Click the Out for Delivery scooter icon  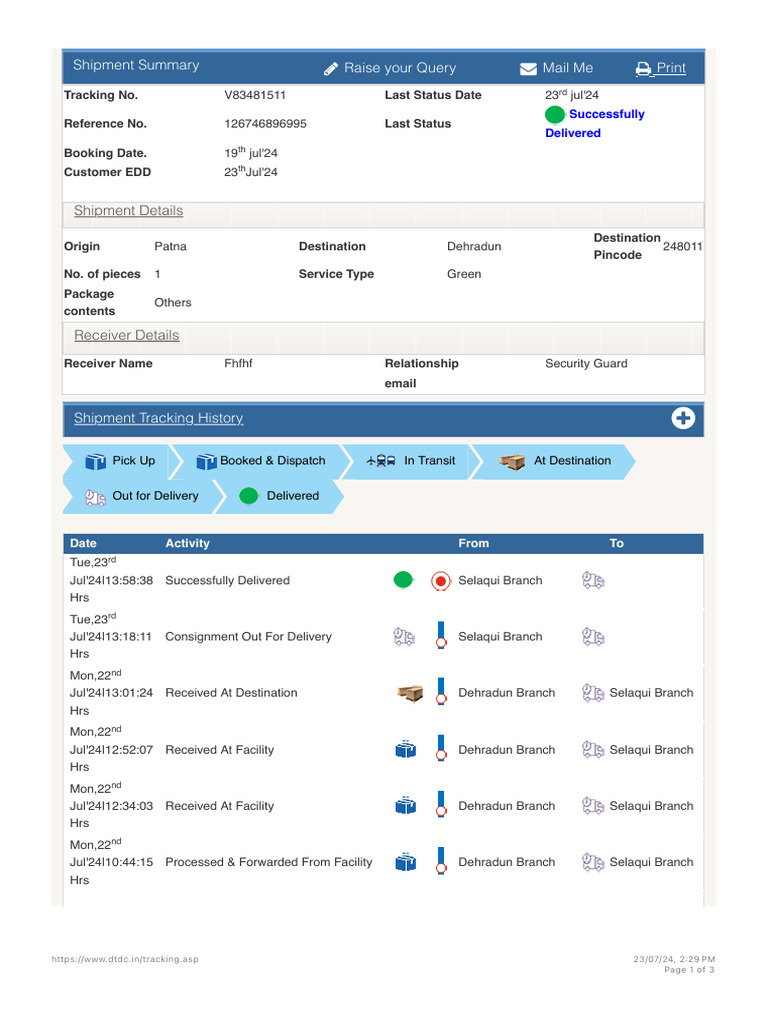coord(96,496)
